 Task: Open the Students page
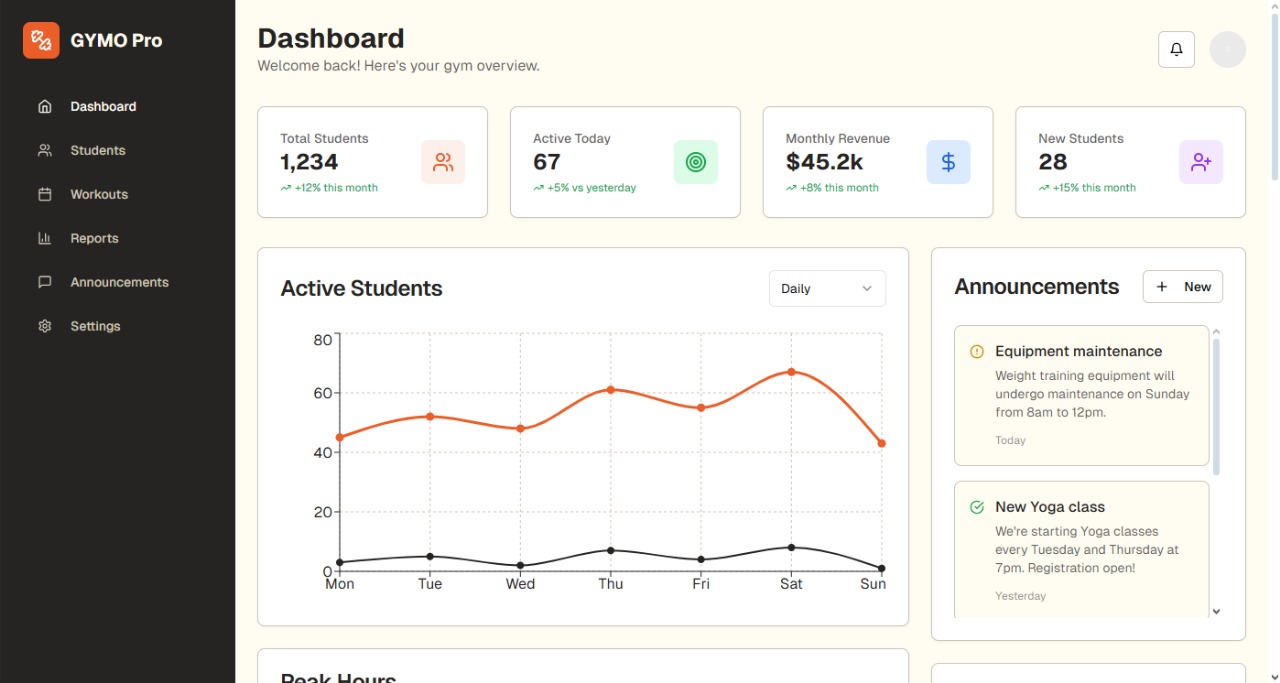click(117, 150)
